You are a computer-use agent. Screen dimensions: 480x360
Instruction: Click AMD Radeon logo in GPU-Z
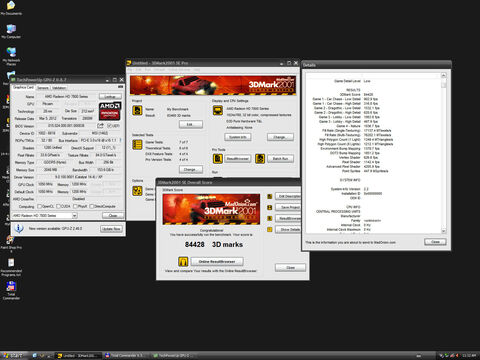(110, 111)
